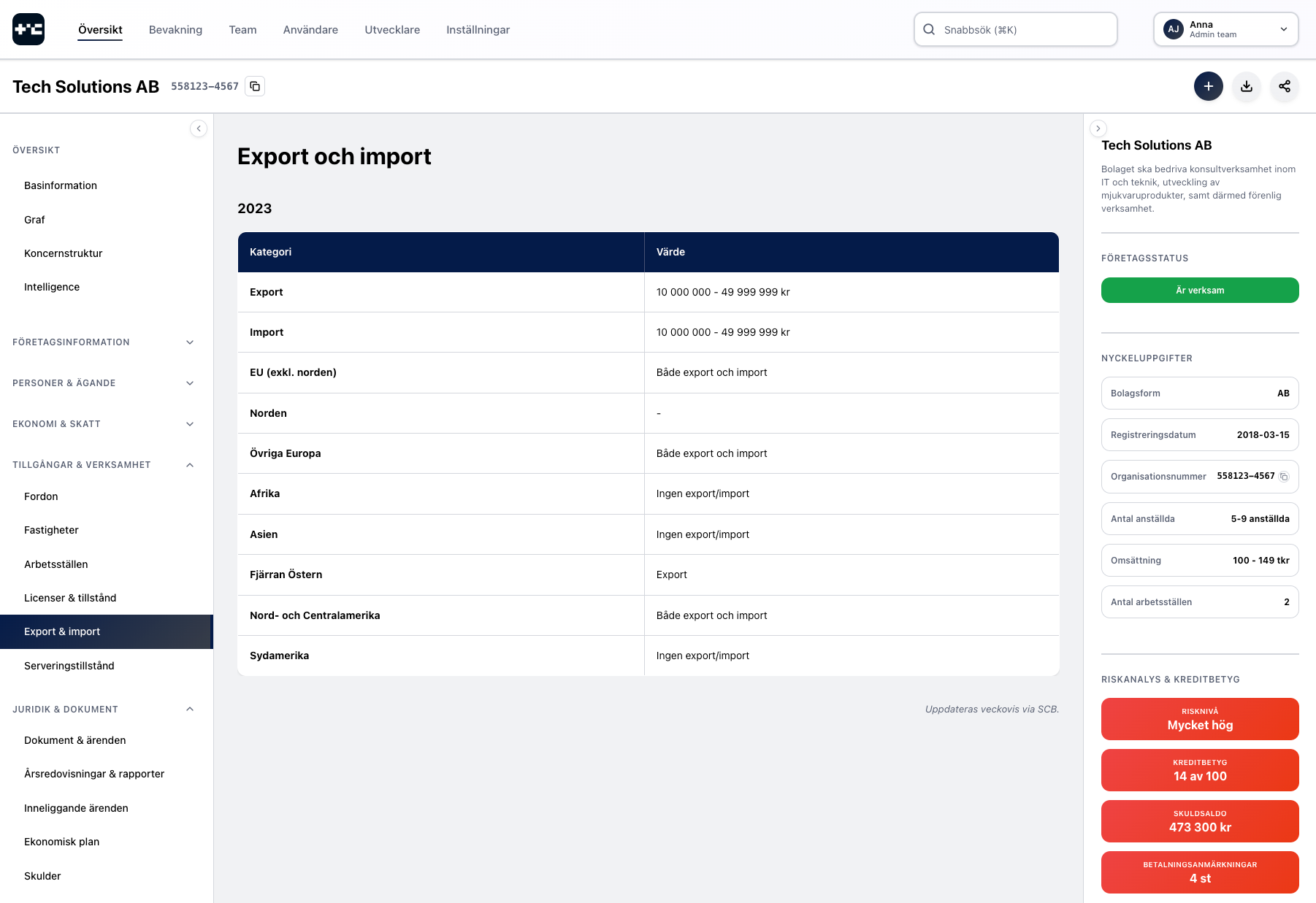This screenshot has height=903, width=1316.
Task: Click the app logo in top-left corner
Action: [28, 29]
